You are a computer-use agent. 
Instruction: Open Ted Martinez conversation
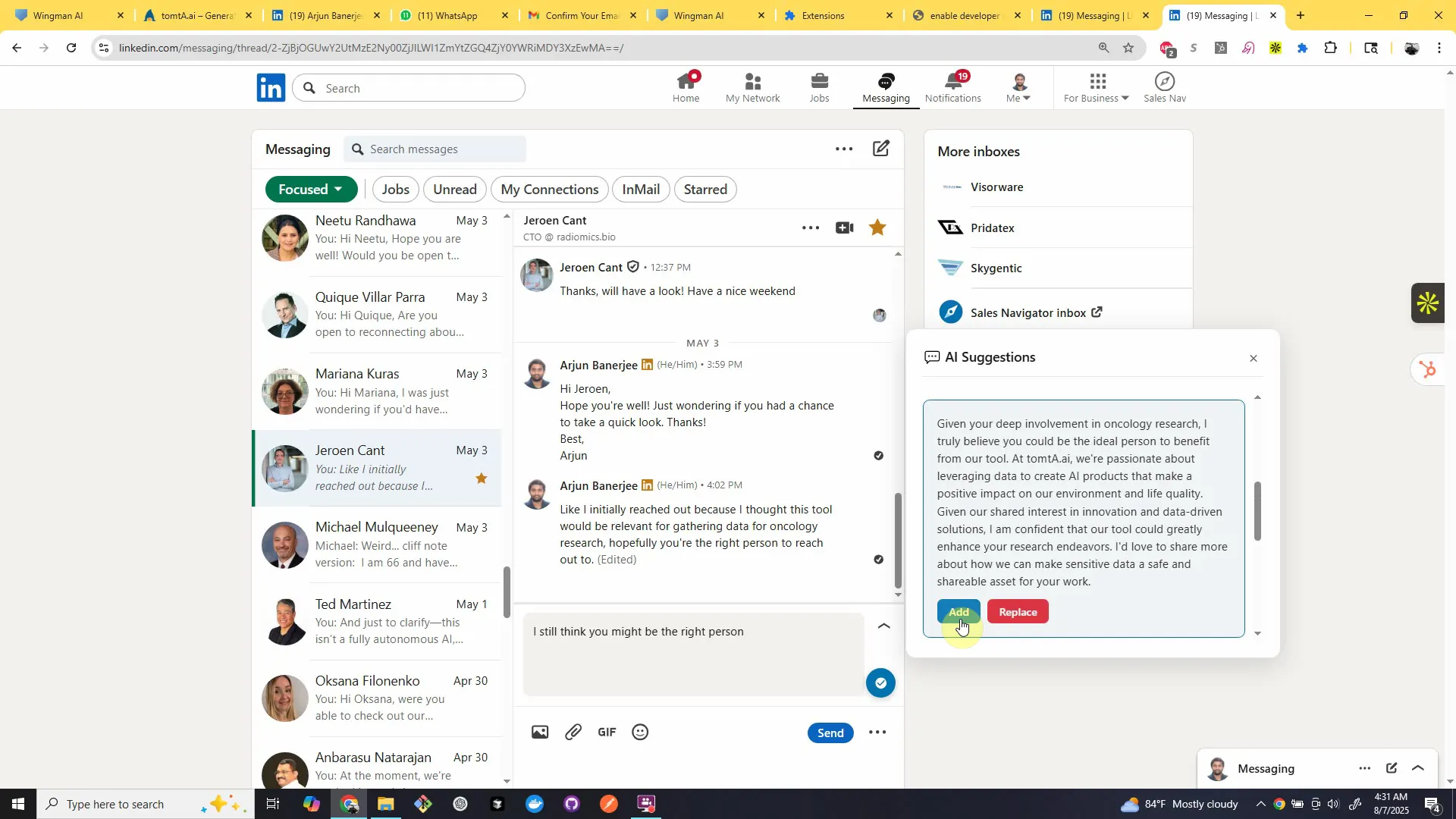point(377,621)
